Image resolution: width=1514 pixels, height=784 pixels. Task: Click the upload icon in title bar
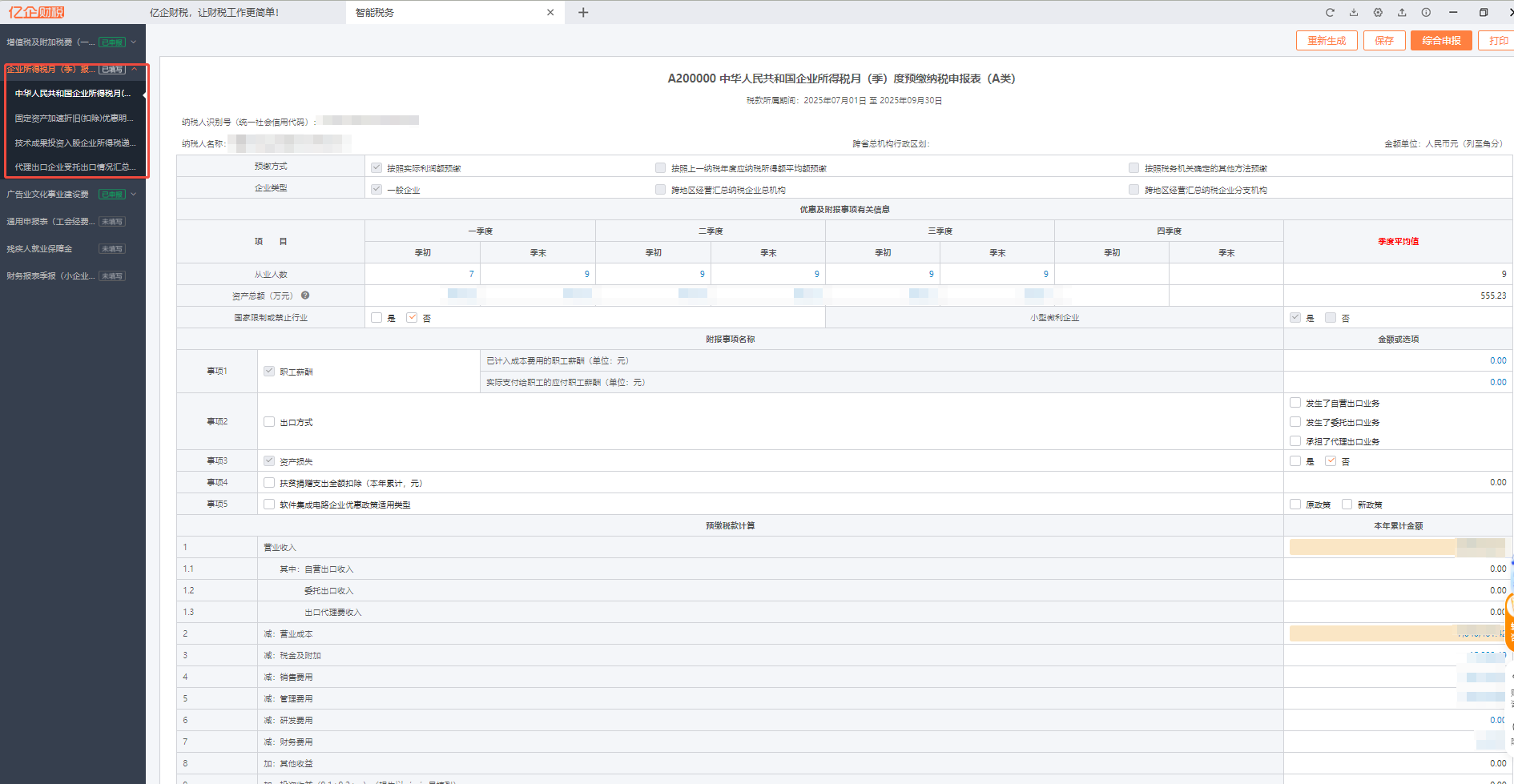[1402, 12]
